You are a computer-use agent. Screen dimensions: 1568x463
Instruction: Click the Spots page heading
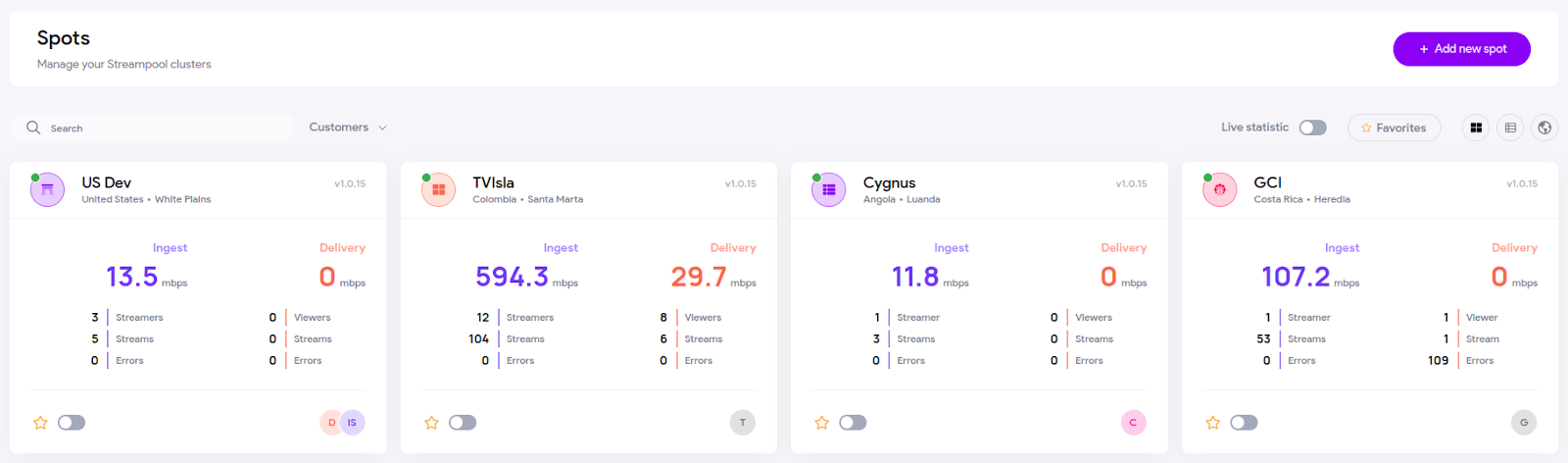(x=64, y=38)
